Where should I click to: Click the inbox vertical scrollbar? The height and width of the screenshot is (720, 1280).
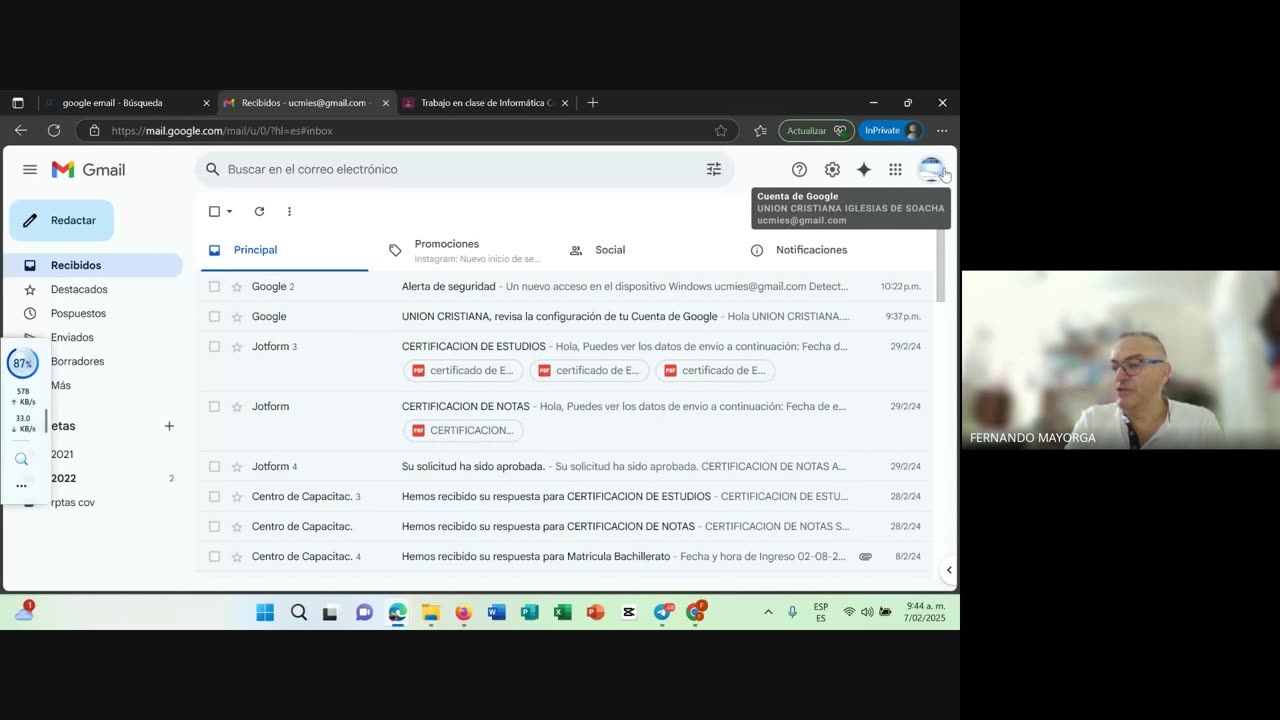point(940,266)
